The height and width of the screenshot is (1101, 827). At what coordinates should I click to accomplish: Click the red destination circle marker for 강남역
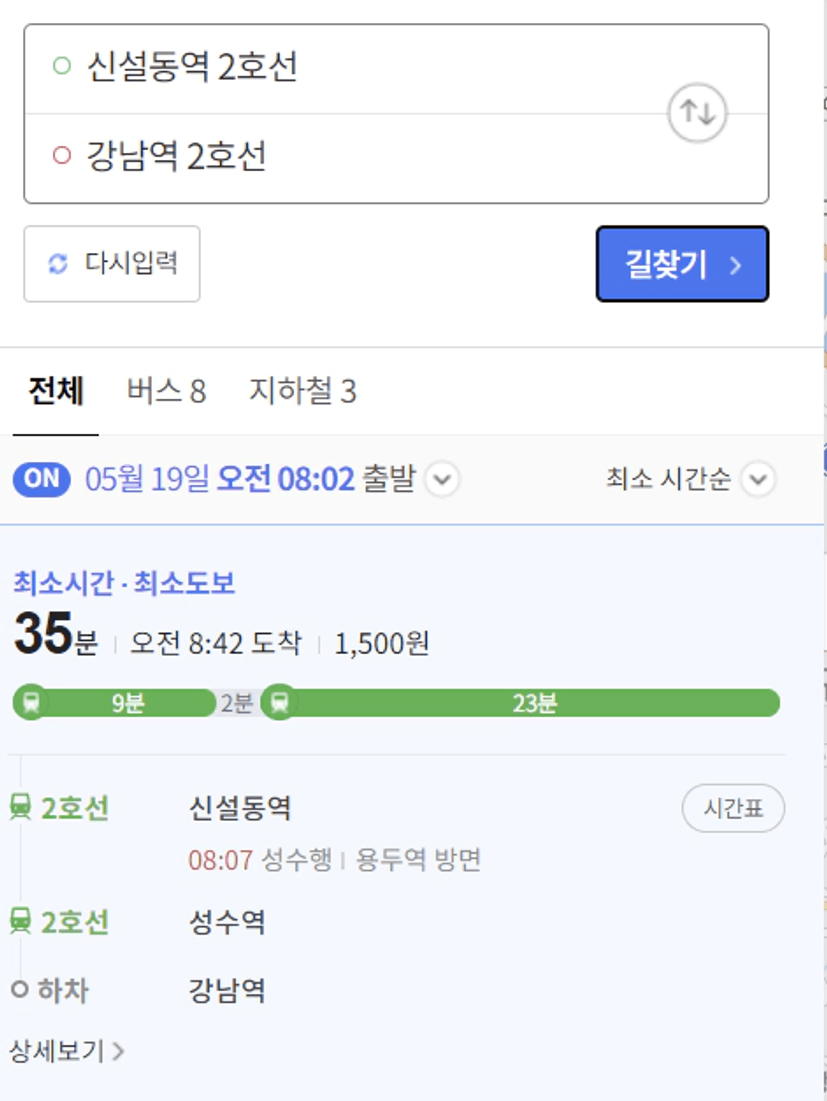(61, 156)
